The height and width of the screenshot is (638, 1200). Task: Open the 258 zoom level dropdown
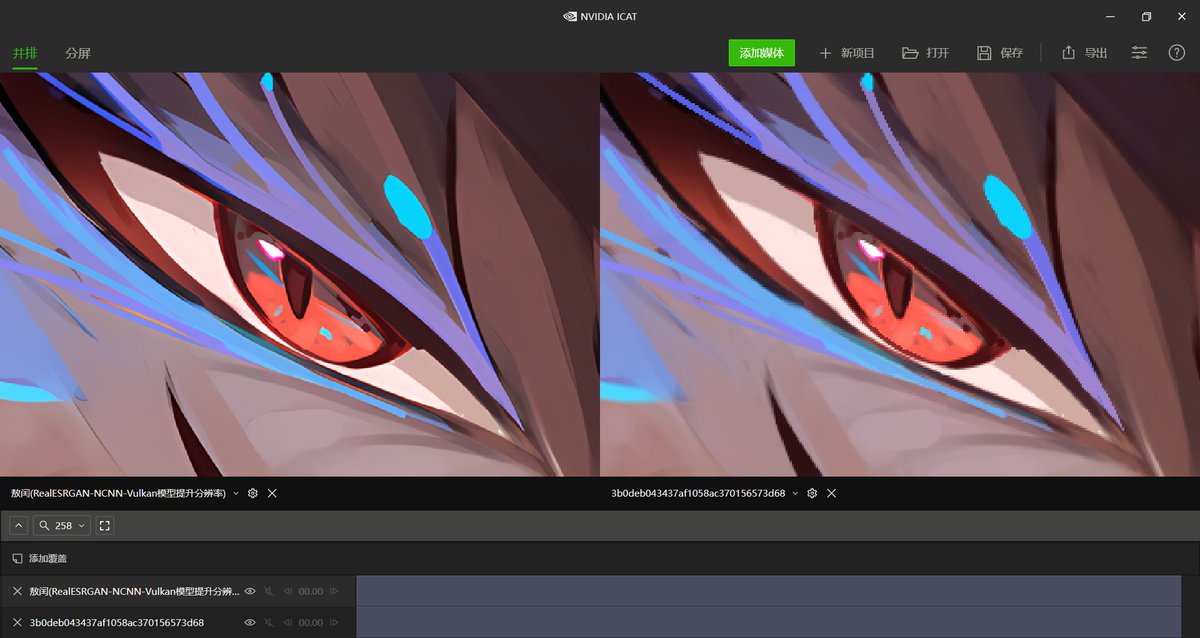coord(62,525)
